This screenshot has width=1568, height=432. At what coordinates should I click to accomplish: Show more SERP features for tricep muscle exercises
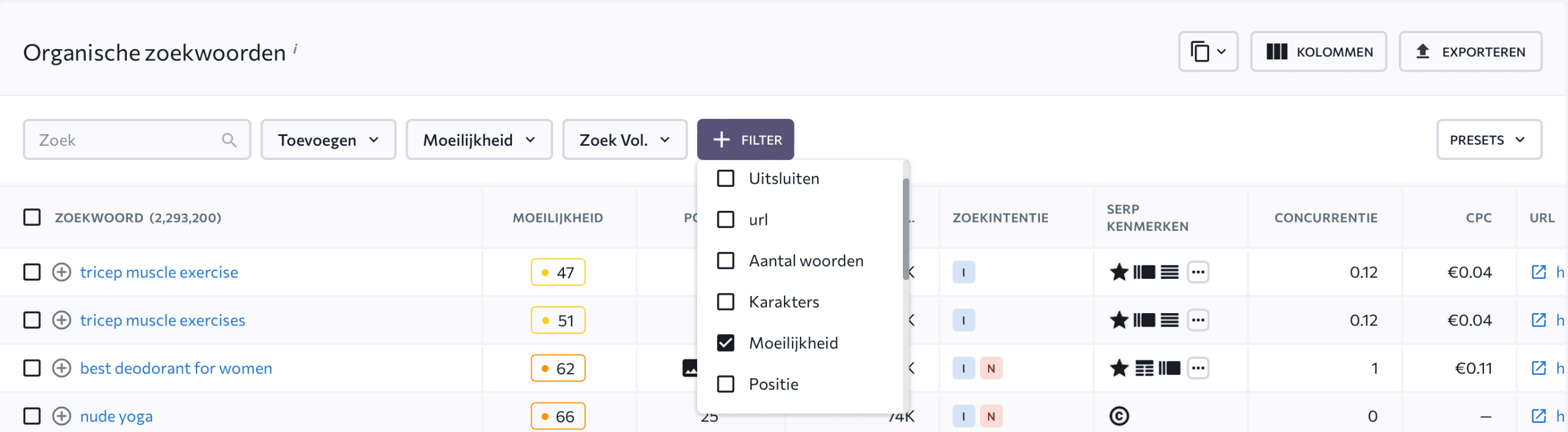[x=1198, y=320]
